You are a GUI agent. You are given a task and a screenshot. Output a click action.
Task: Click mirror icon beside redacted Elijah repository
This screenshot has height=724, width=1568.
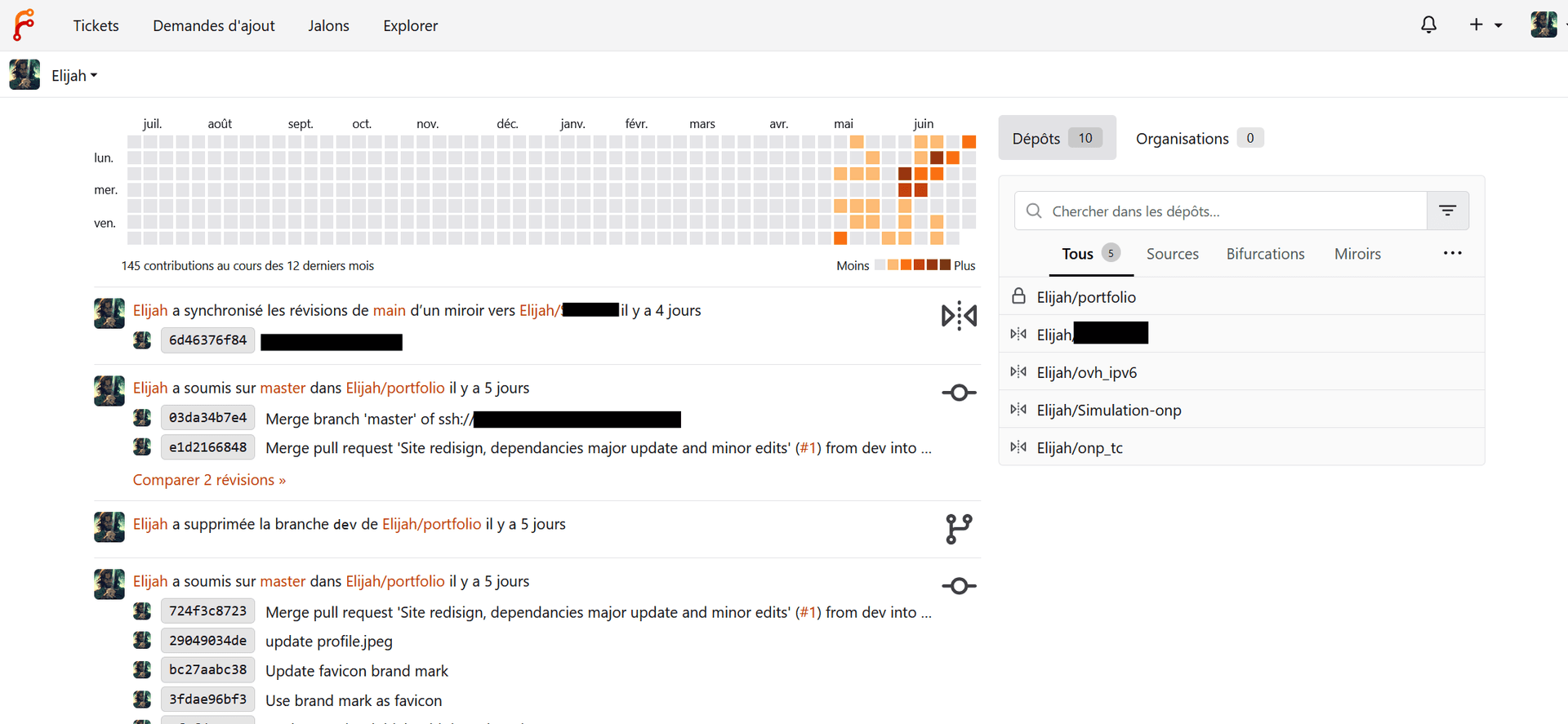click(x=1018, y=334)
